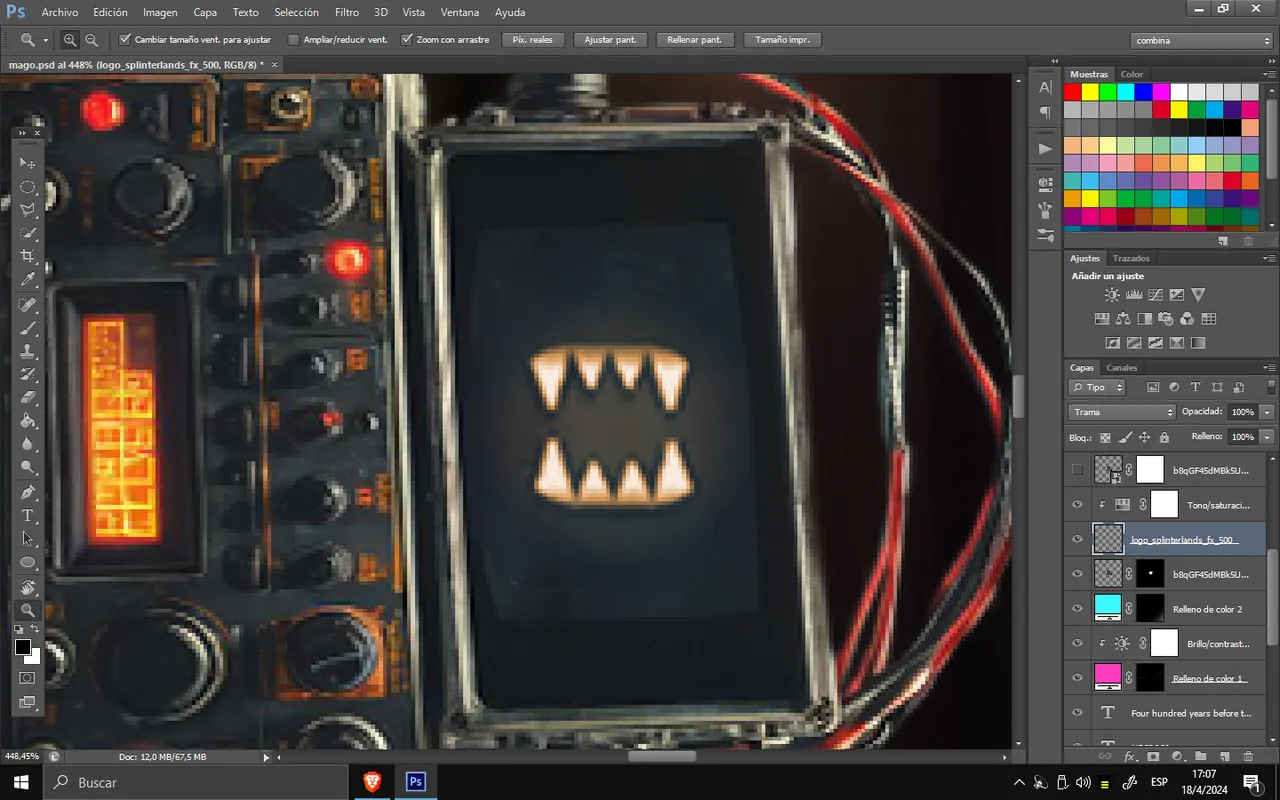Toggle 'Zoom con arrastre' checkbox
Image resolution: width=1280 pixels, height=800 pixels.
click(x=407, y=40)
